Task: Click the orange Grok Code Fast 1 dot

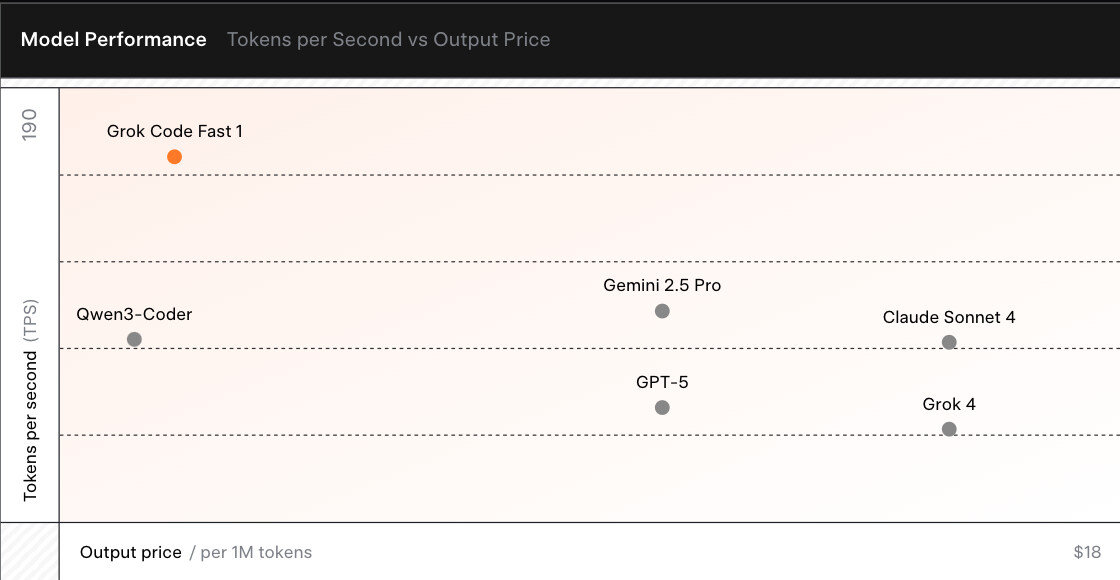Action: pos(174,157)
